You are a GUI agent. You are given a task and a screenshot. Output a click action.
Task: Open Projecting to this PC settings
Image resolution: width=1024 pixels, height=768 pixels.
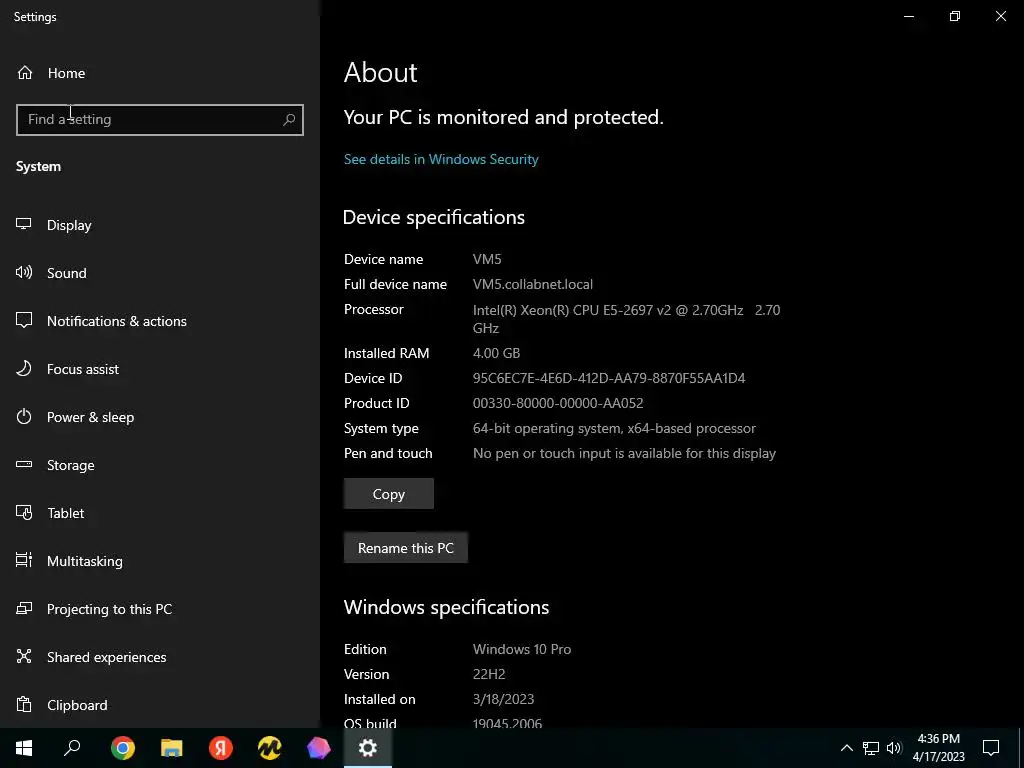coord(160,609)
